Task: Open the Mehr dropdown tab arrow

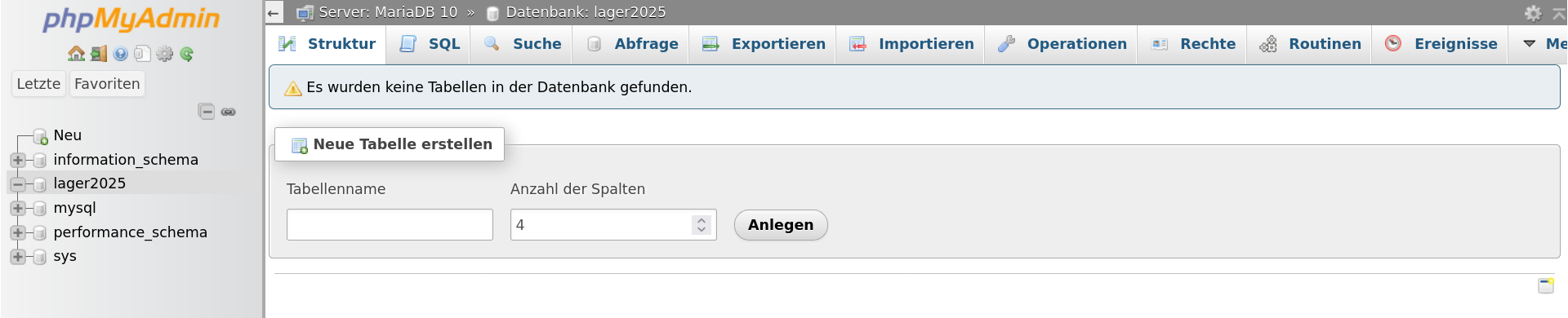Action: click(x=1530, y=44)
